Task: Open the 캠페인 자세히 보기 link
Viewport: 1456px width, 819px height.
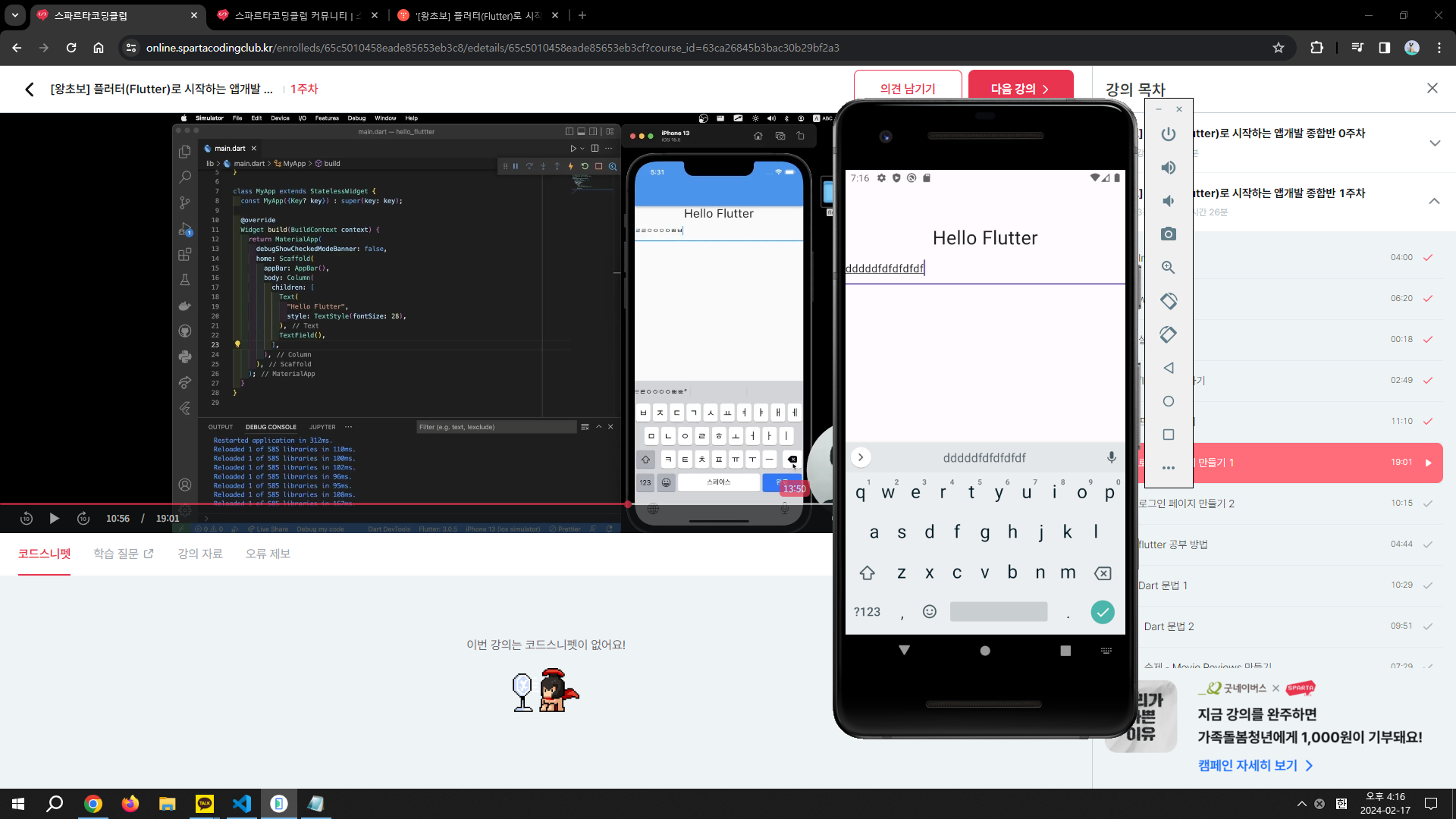Action: click(x=1255, y=765)
